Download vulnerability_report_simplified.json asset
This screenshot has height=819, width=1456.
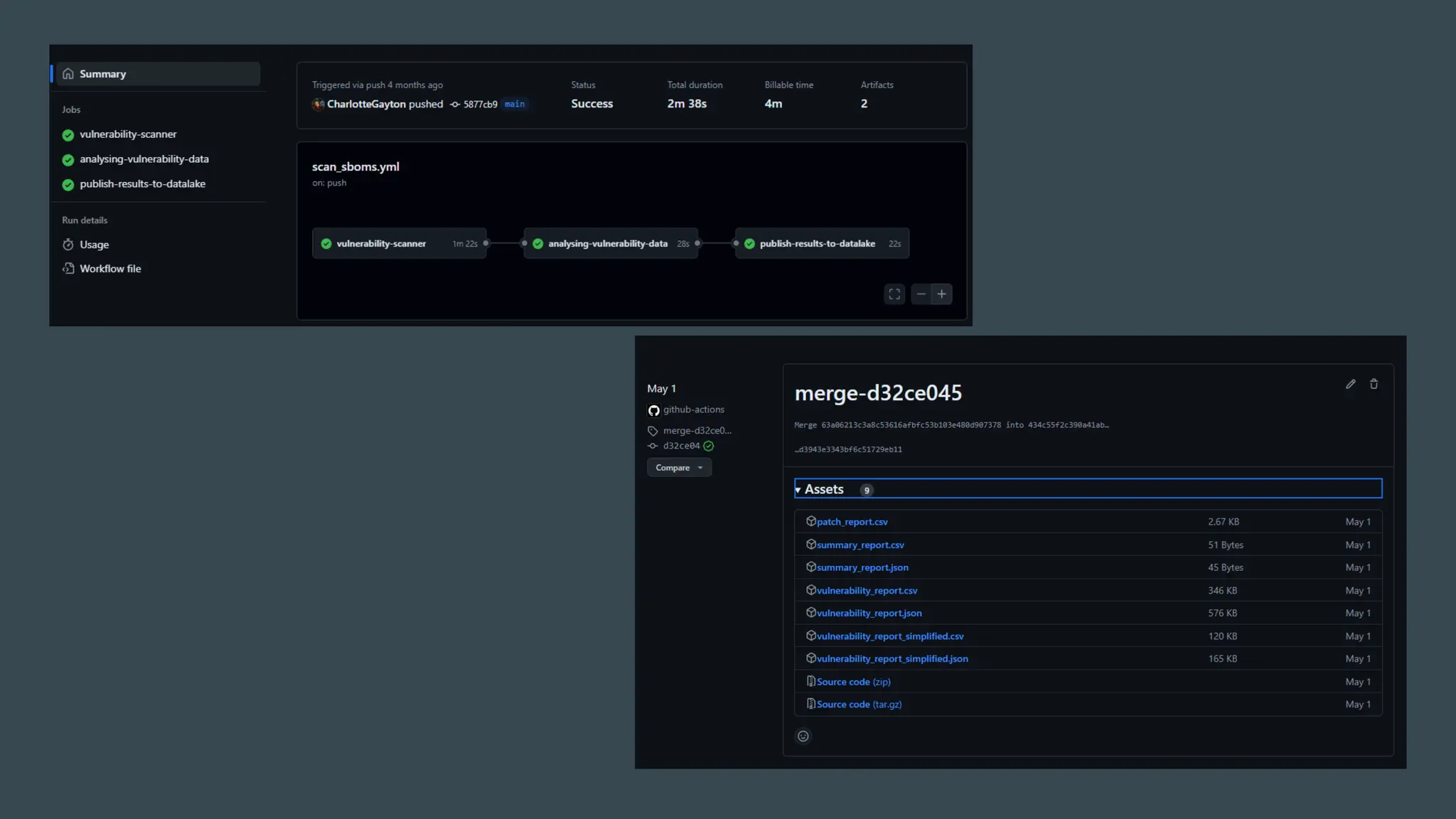[x=892, y=659]
